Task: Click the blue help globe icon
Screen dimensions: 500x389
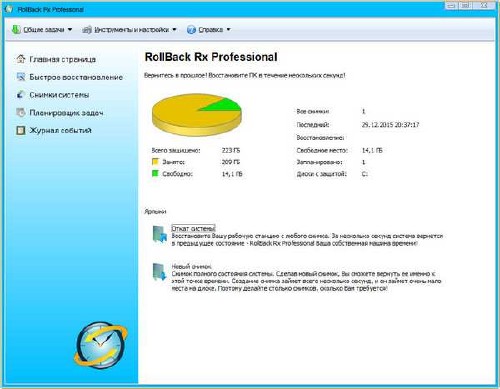Action: (x=191, y=30)
